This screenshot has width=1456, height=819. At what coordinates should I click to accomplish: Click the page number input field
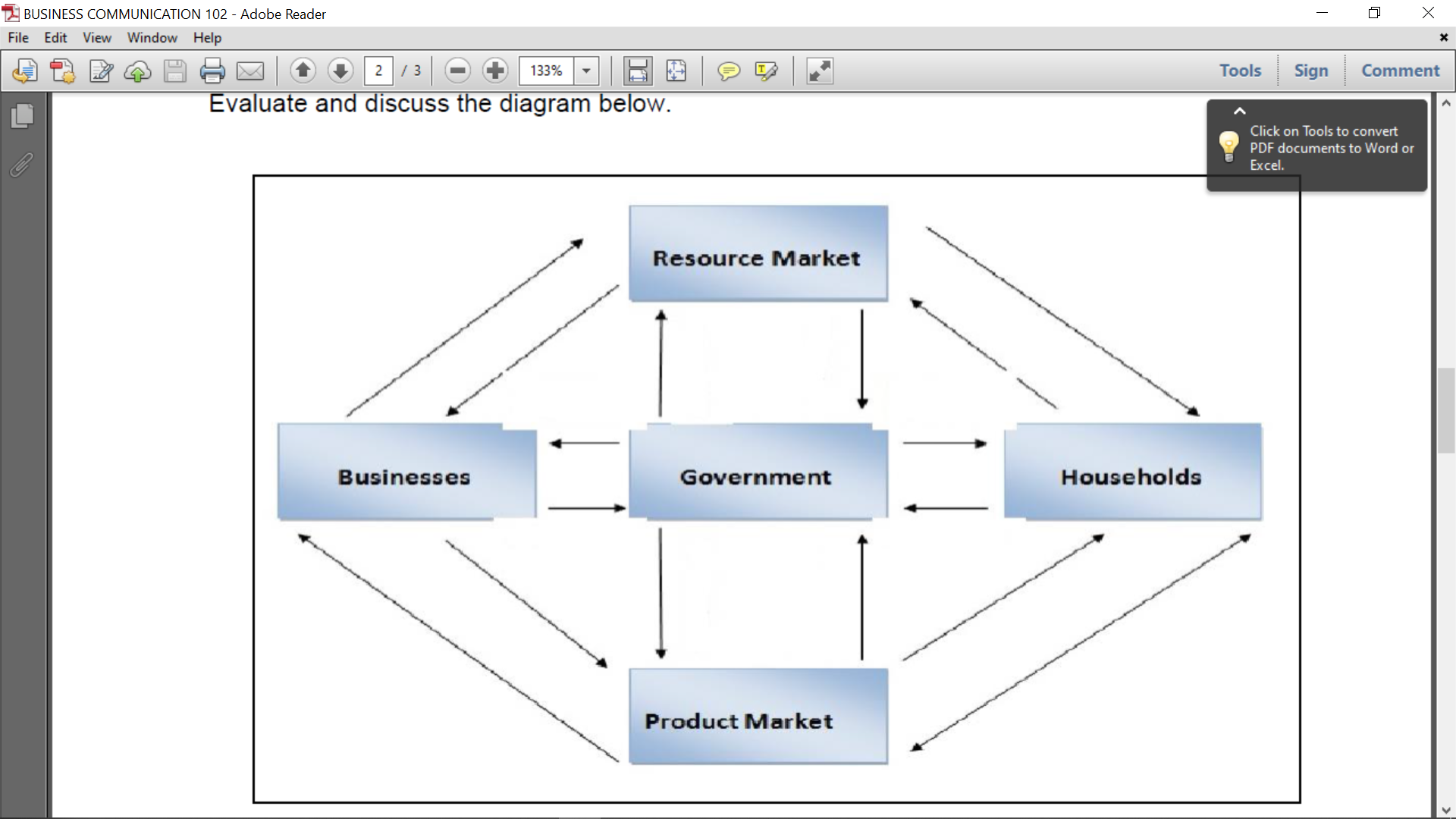378,71
